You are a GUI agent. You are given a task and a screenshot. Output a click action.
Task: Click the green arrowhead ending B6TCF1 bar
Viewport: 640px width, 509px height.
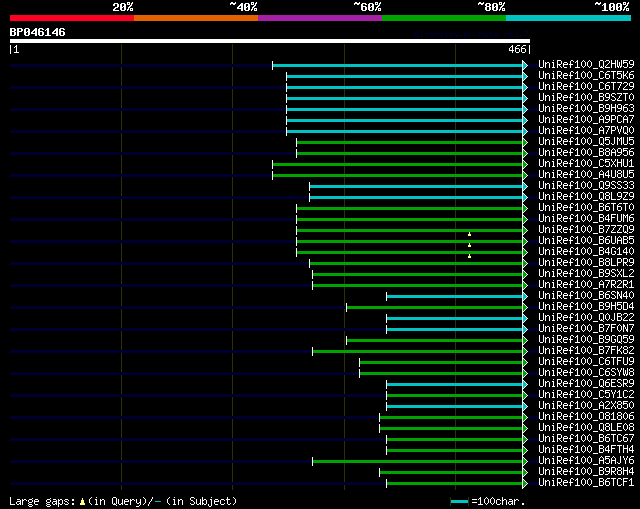[525, 484]
